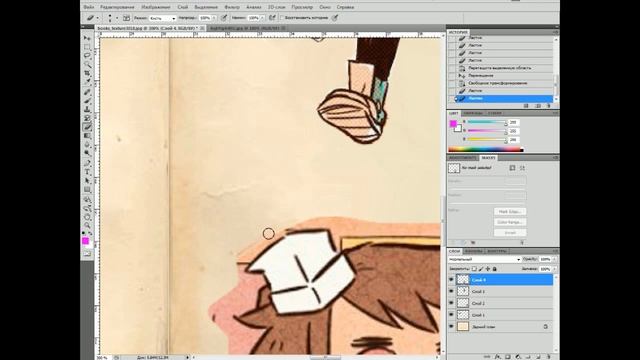Open the brush preset picker arrow
Screen dimensions: 640x360
[117, 18]
